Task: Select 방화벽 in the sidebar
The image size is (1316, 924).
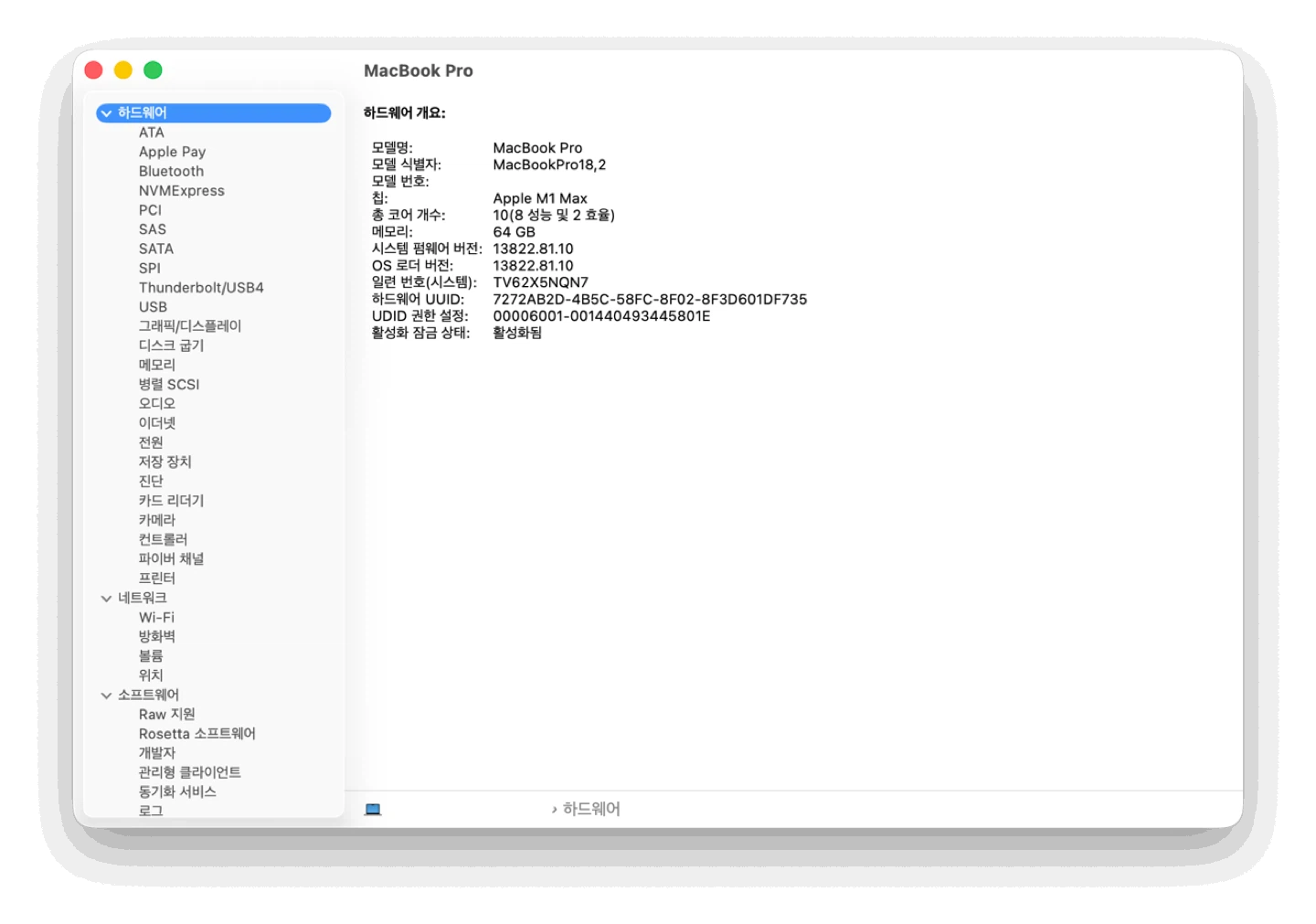Action: tap(157, 636)
